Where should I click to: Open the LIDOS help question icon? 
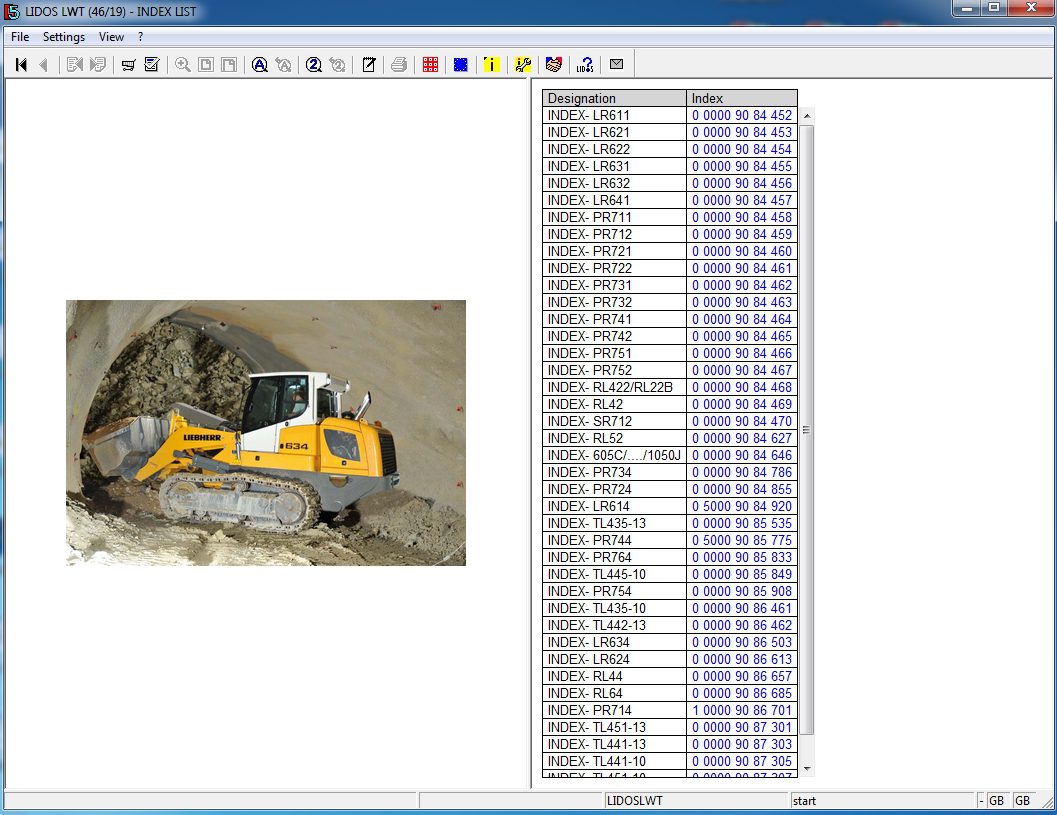(585, 65)
